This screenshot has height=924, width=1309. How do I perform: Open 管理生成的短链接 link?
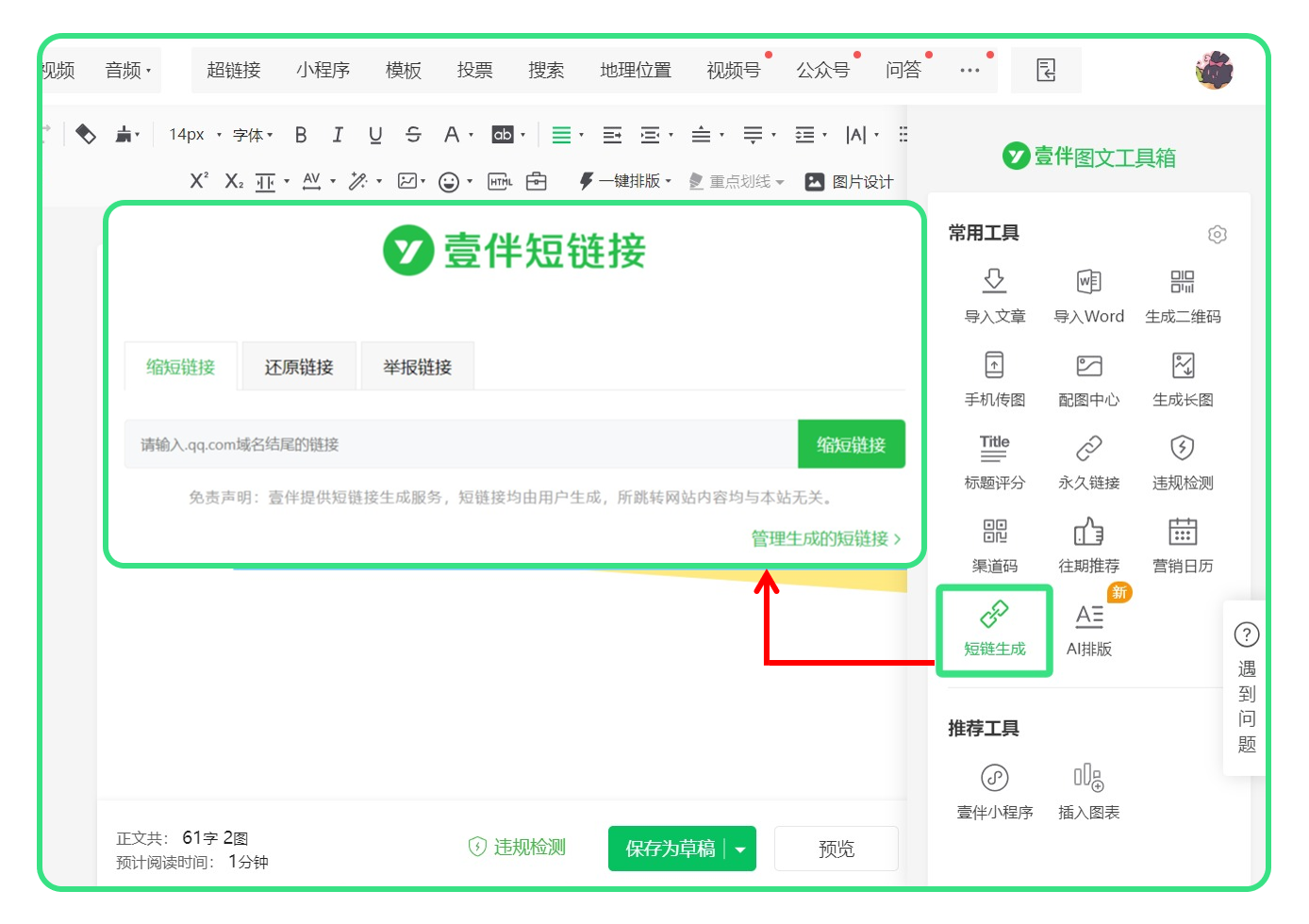[x=826, y=538]
